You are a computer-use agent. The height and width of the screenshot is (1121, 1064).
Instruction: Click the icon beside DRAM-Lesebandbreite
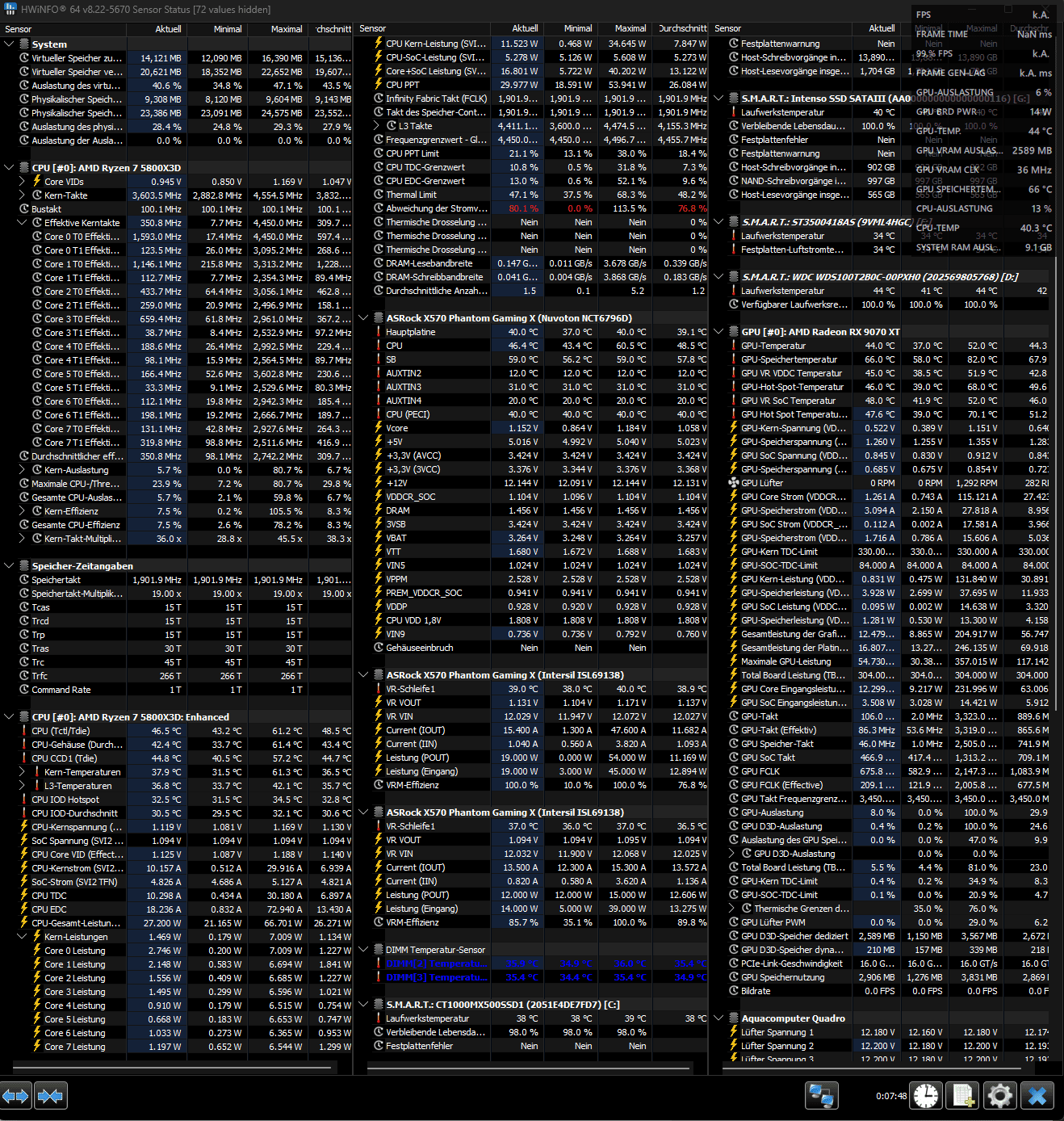click(x=379, y=263)
